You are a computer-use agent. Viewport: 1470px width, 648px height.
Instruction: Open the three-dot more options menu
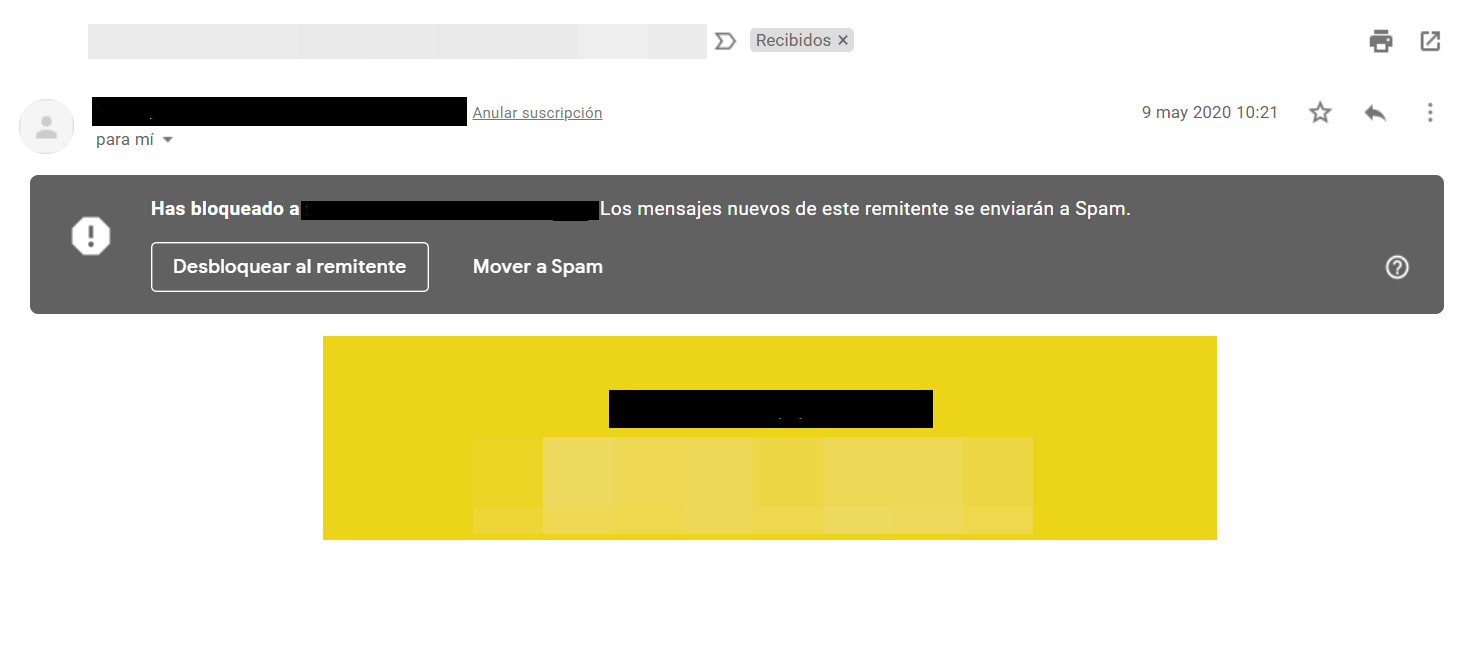(x=1430, y=113)
